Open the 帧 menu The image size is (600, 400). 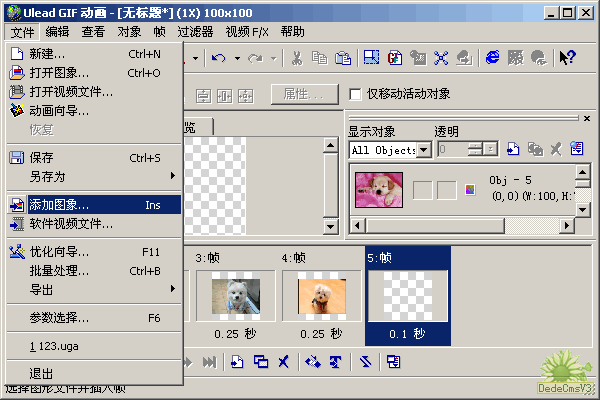pos(159,32)
